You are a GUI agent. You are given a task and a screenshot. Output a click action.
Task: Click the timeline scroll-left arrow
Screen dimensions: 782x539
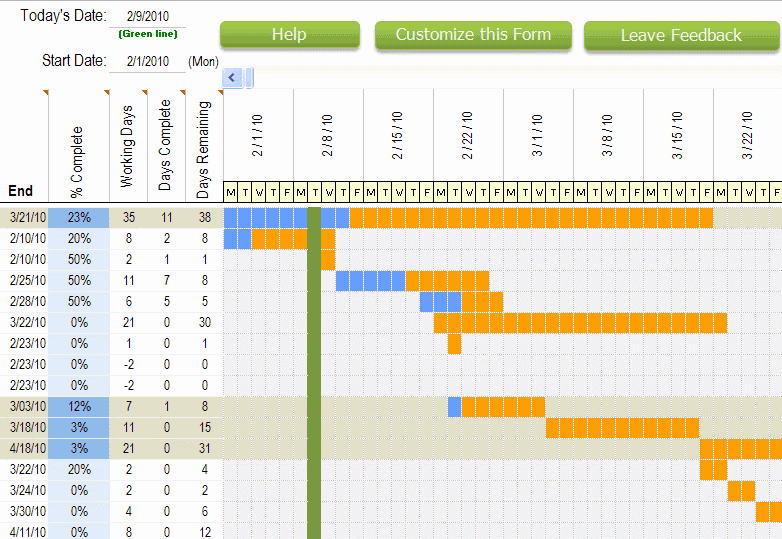[x=232, y=78]
